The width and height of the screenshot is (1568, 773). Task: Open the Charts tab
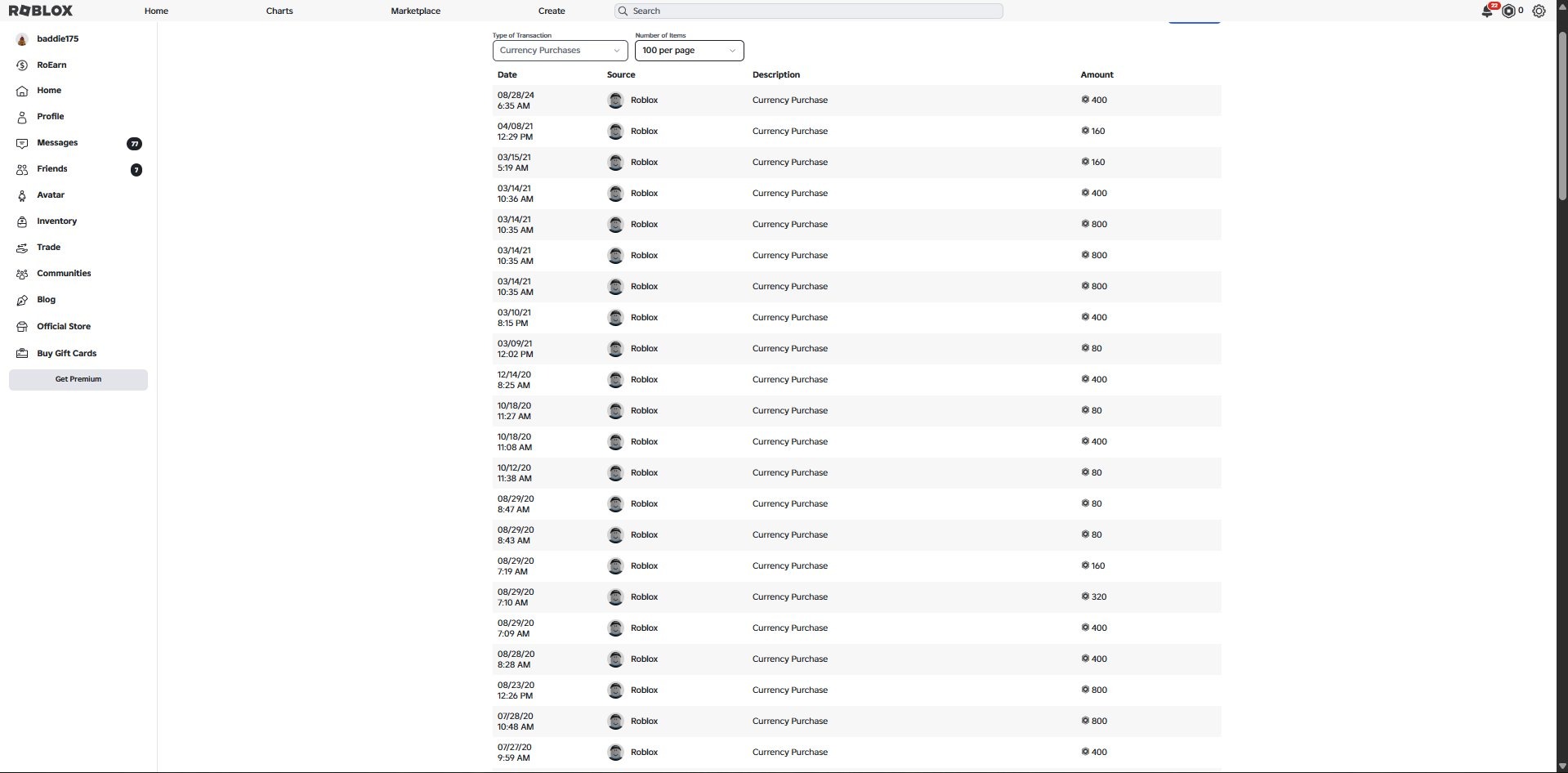click(x=279, y=11)
